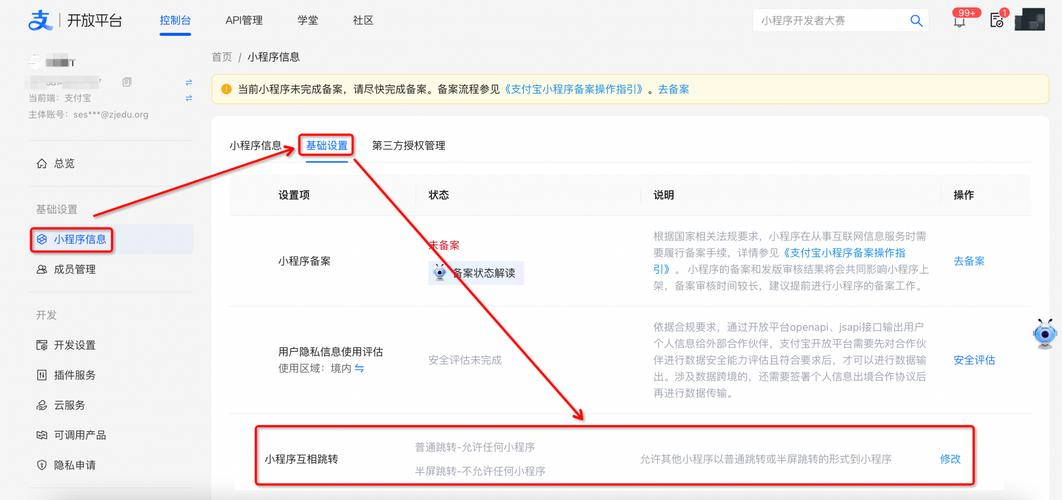Click the 用户隐私信息使用评估 label
Screen dimensions: 1062x500
[331, 352]
